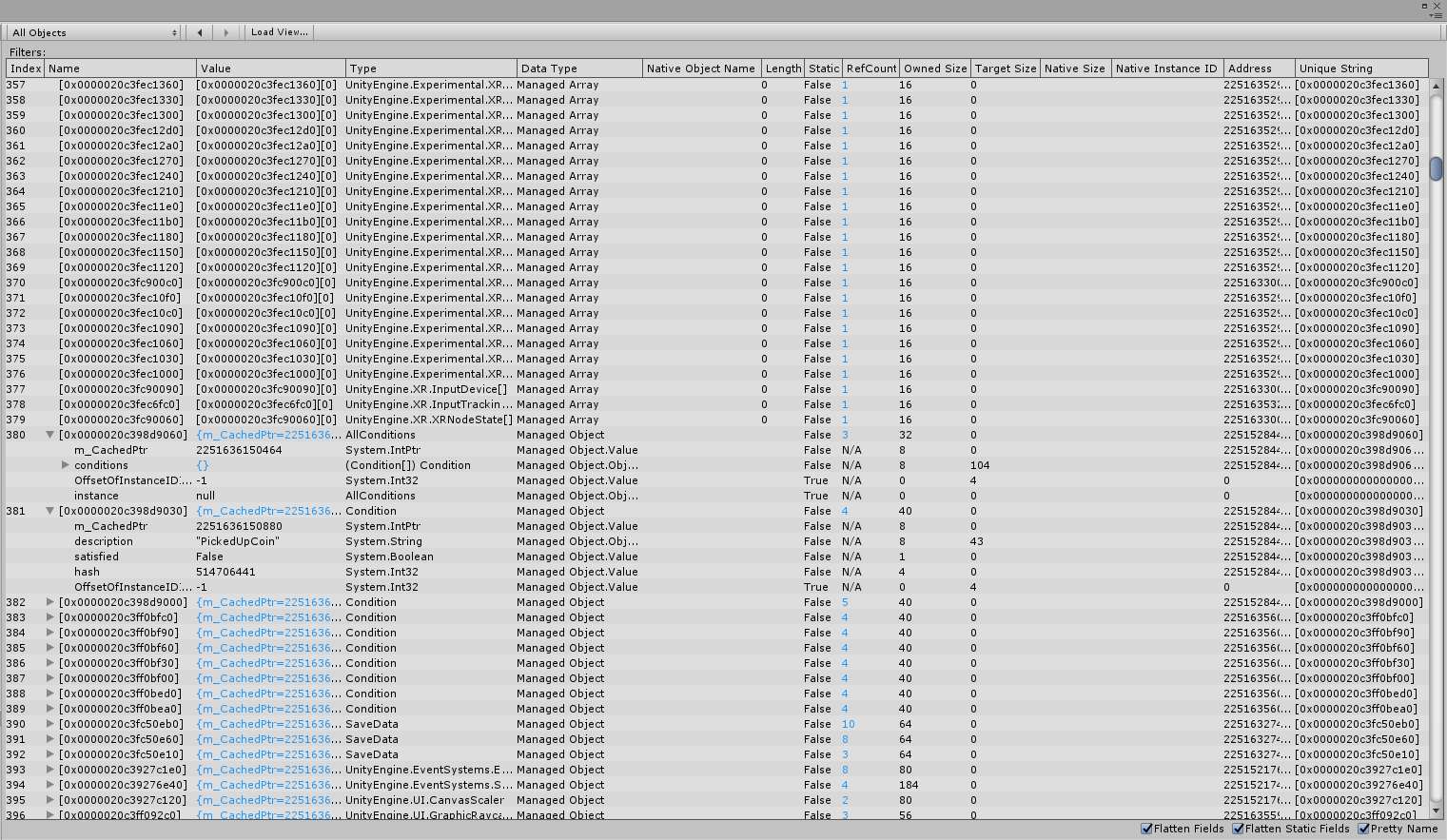
Task: Toggle the Pretty Name checkbox
Action: [x=1362, y=828]
